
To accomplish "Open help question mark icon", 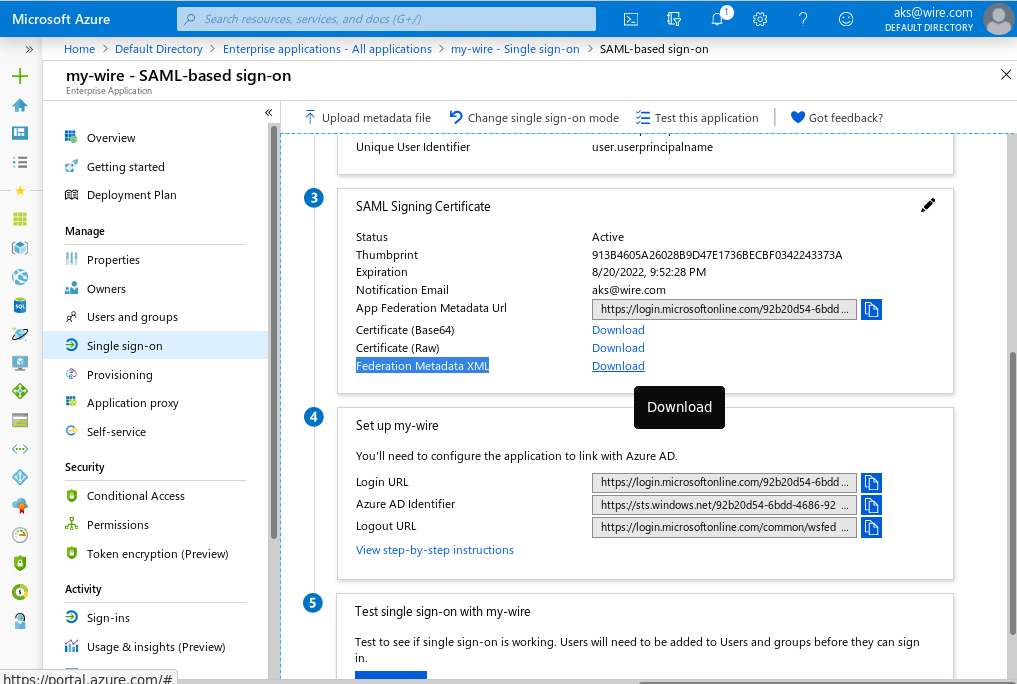I will [803, 19].
